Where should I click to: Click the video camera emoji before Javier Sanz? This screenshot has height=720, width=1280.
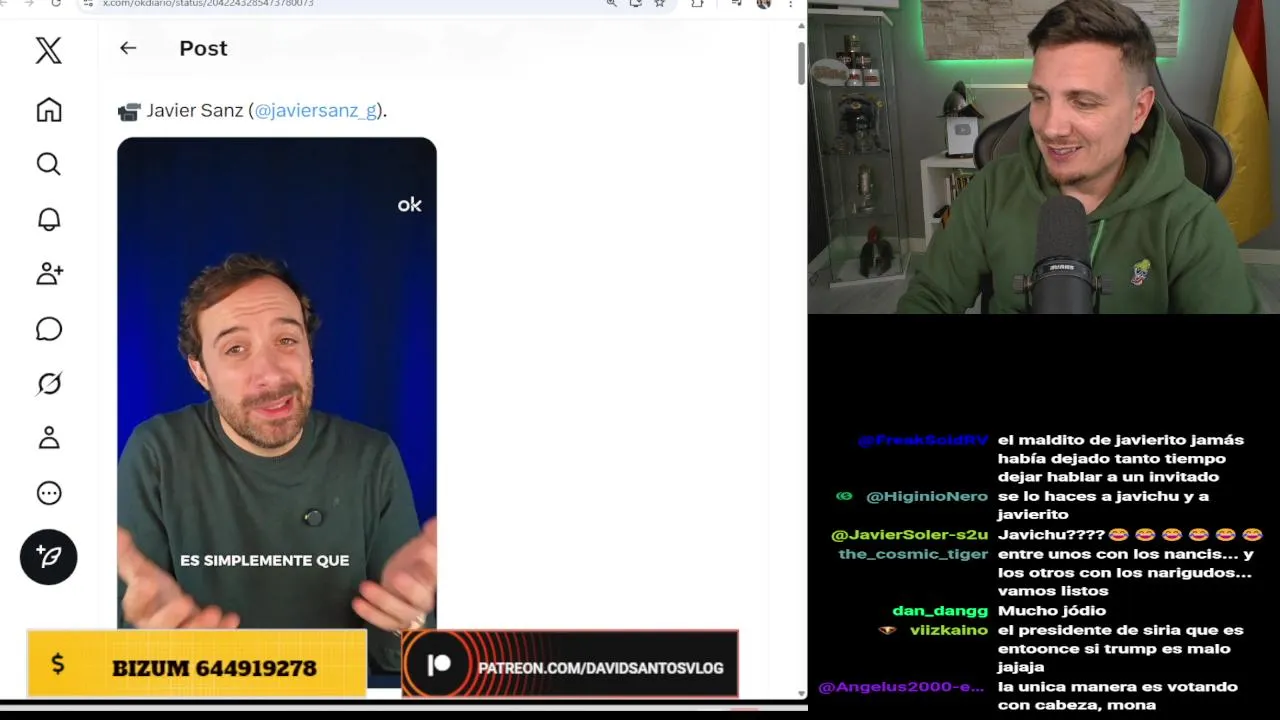pos(129,111)
